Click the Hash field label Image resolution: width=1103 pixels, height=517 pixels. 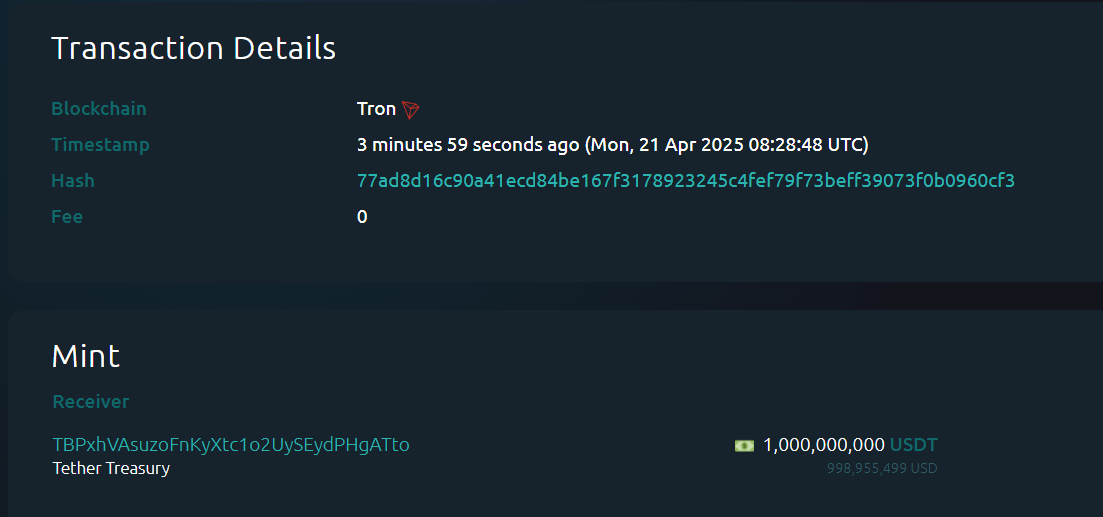pos(73,181)
